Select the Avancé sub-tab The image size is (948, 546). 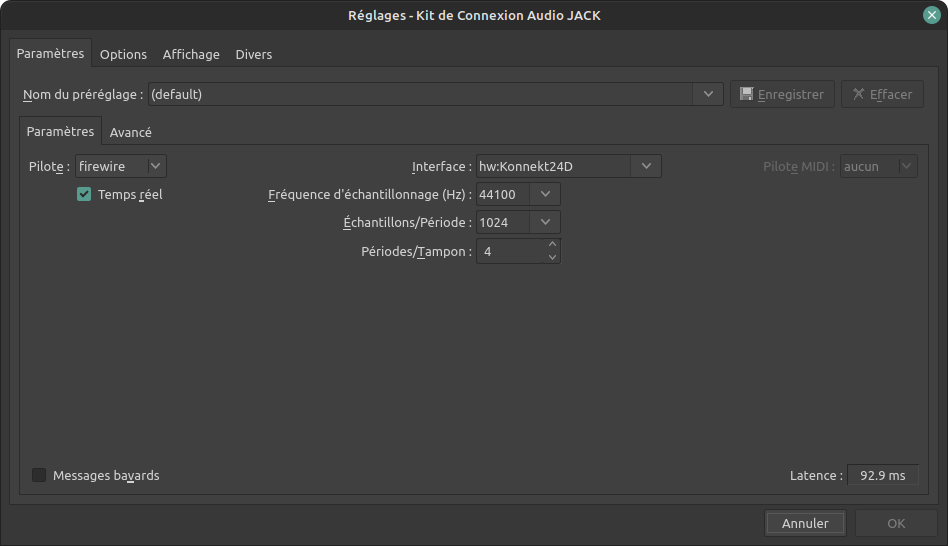coord(131,132)
